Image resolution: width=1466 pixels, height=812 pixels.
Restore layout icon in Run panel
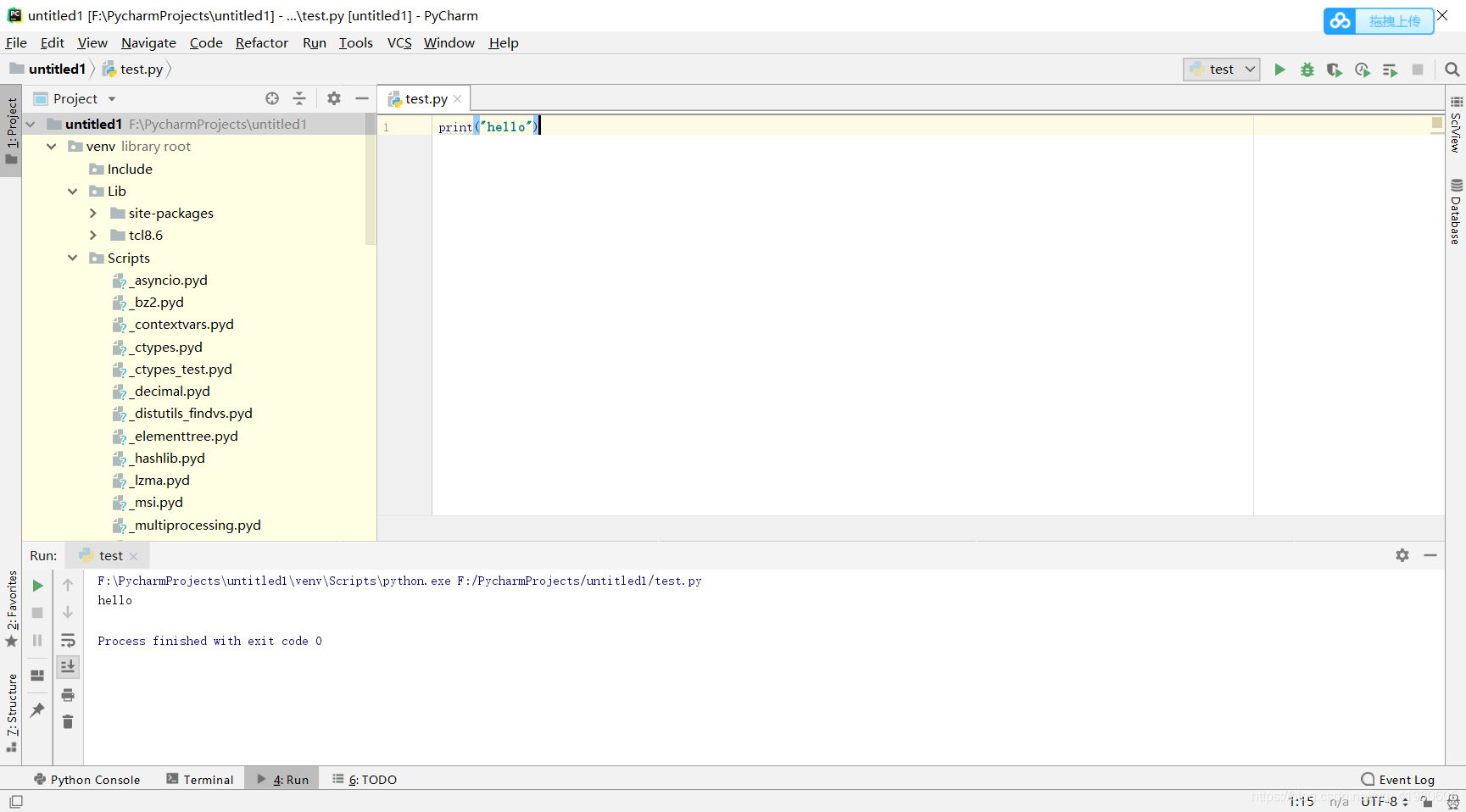point(37,676)
